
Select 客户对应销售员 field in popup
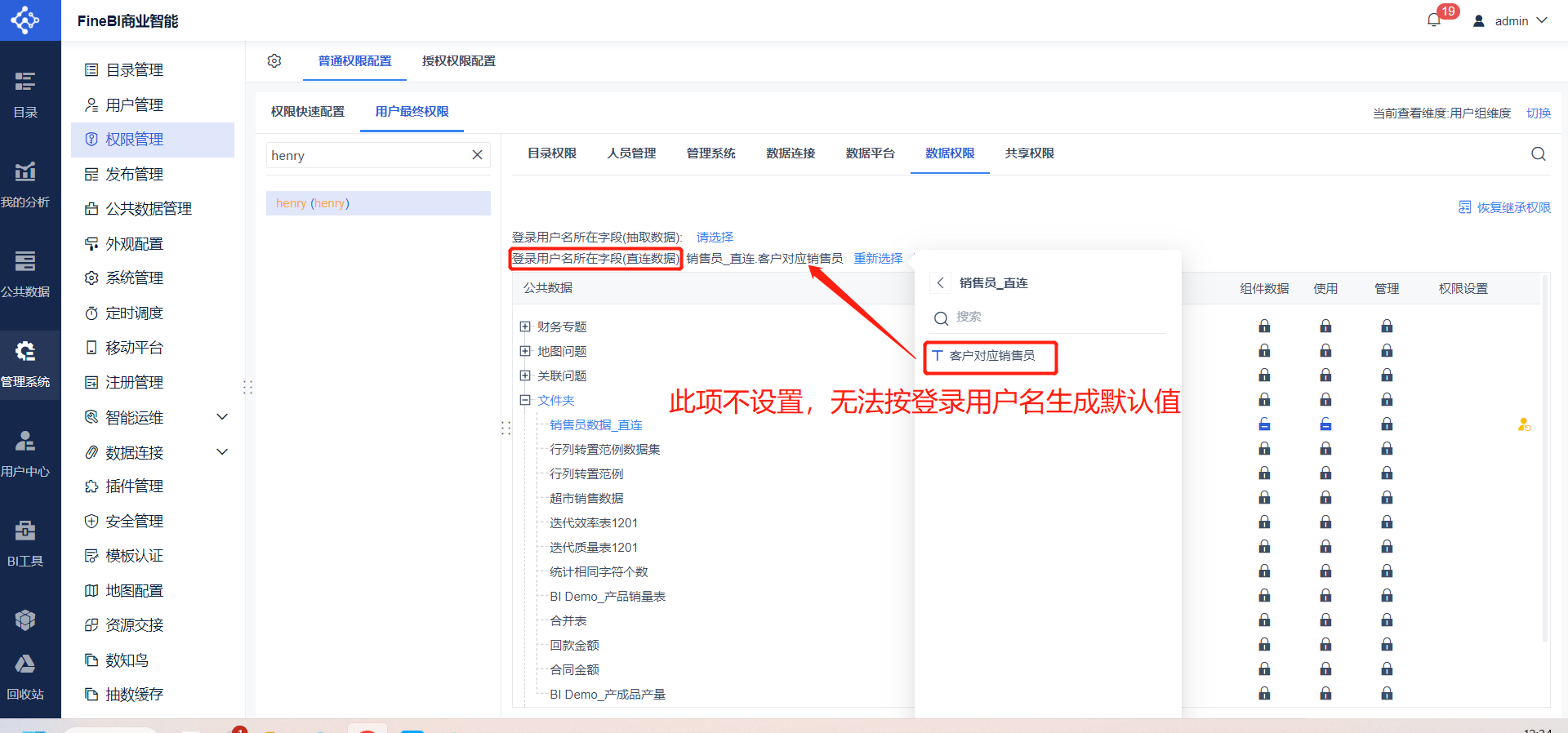(x=991, y=356)
